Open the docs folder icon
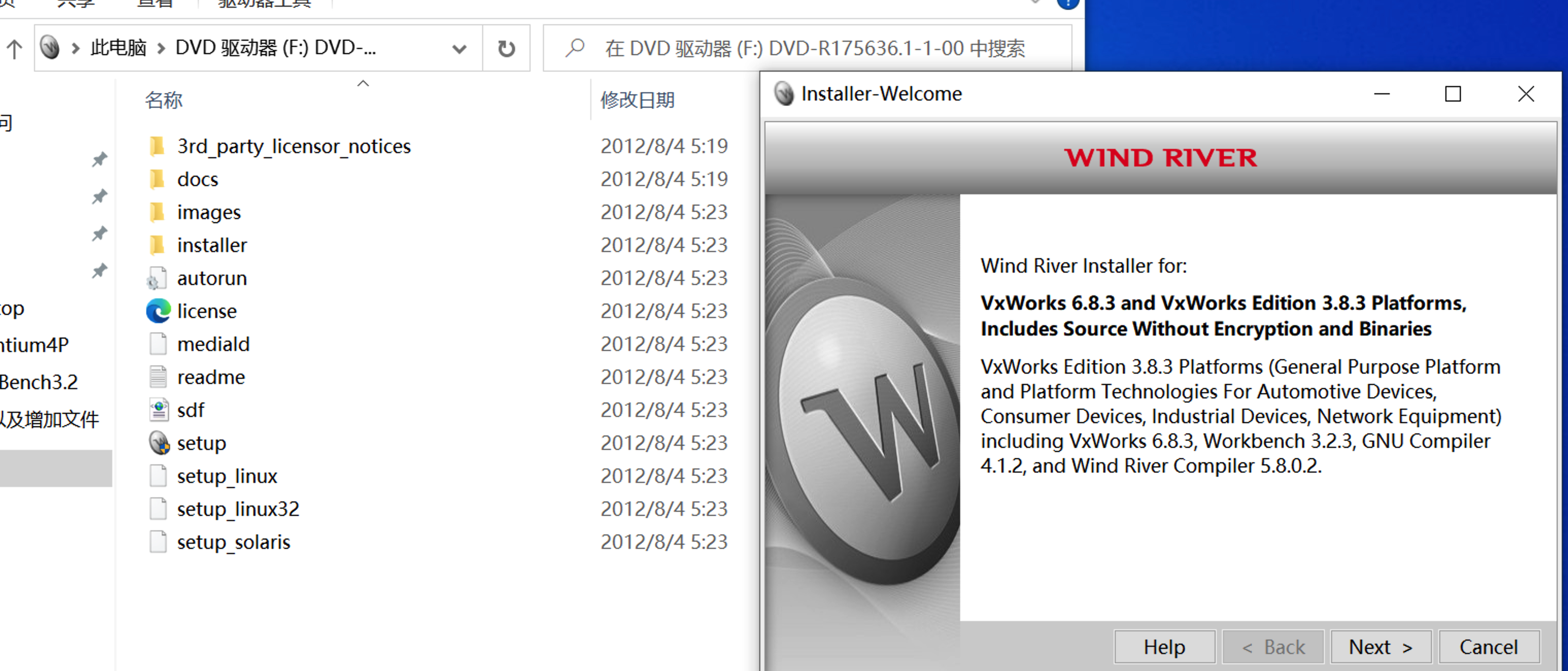The height and width of the screenshot is (671, 1568). click(157, 179)
